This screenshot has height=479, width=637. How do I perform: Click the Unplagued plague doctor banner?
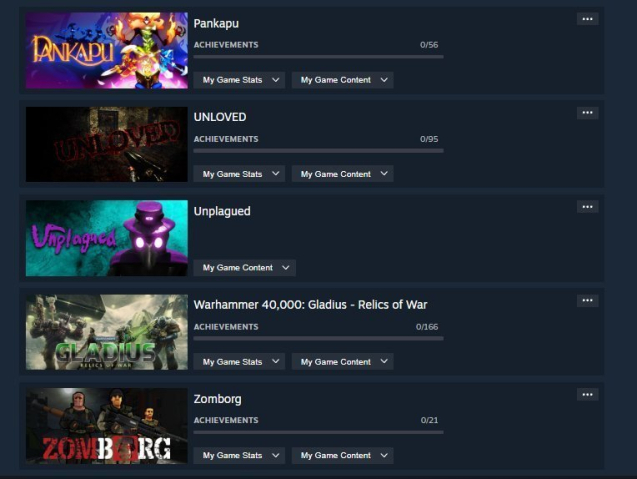tap(107, 238)
